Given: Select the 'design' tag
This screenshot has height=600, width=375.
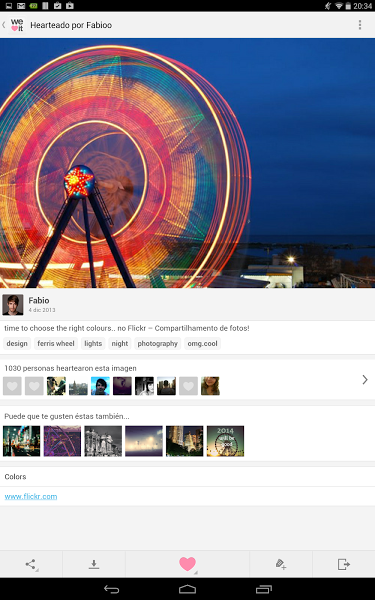Looking at the screenshot, I should click(17, 343).
